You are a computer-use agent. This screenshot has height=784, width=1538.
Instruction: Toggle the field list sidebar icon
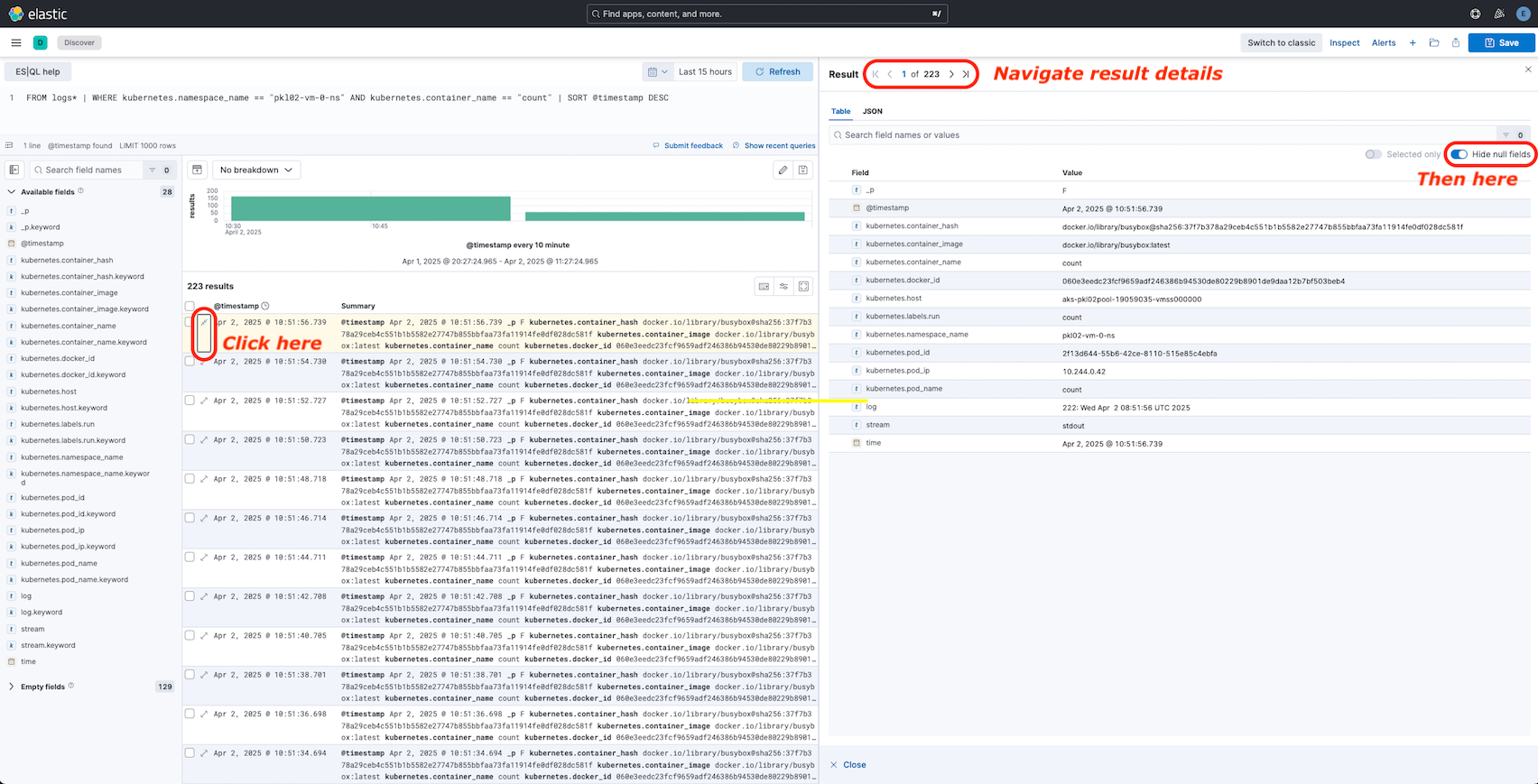tap(14, 170)
